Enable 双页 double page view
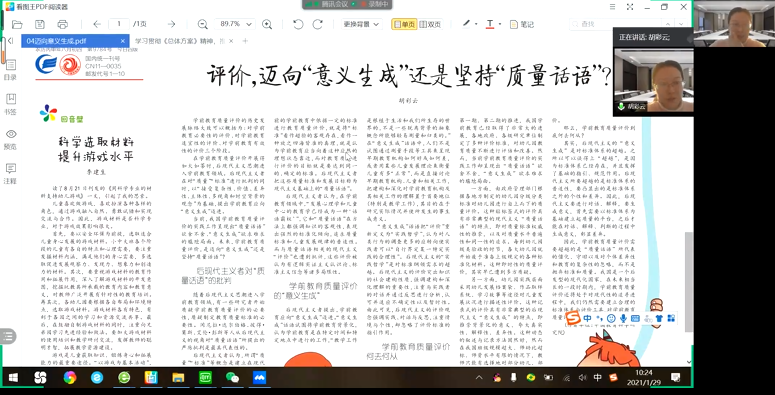The width and height of the screenshot is (775, 395). coord(430,24)
